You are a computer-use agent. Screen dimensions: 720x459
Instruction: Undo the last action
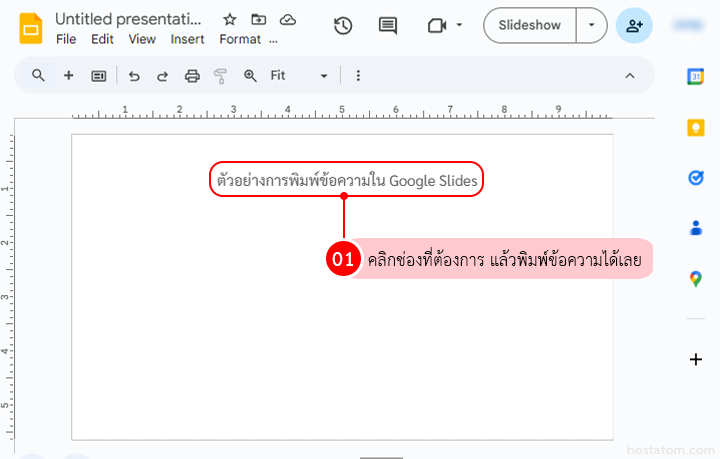tap(134, 76)
